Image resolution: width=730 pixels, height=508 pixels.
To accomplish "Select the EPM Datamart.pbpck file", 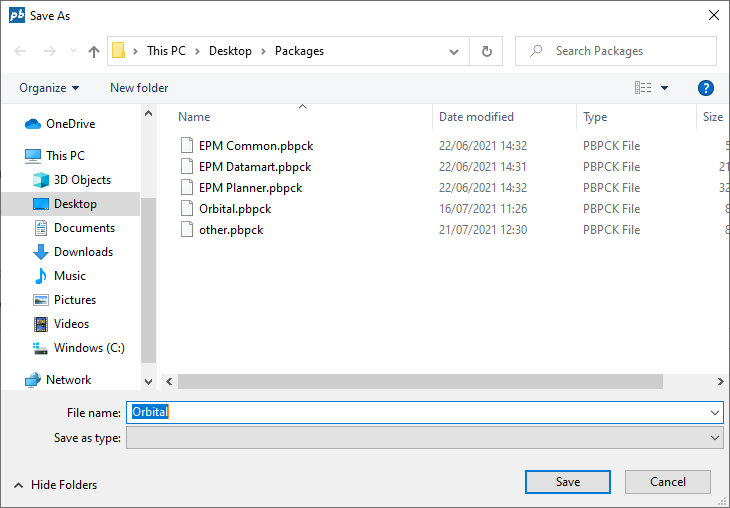I will pos(254,167).
